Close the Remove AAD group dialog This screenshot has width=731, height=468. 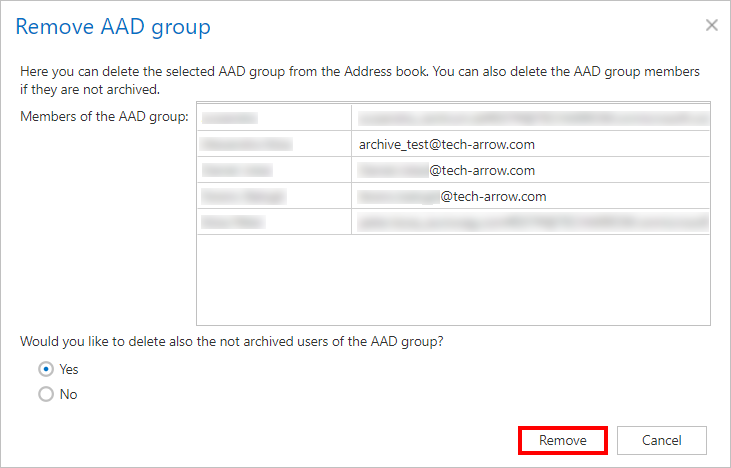711,25
